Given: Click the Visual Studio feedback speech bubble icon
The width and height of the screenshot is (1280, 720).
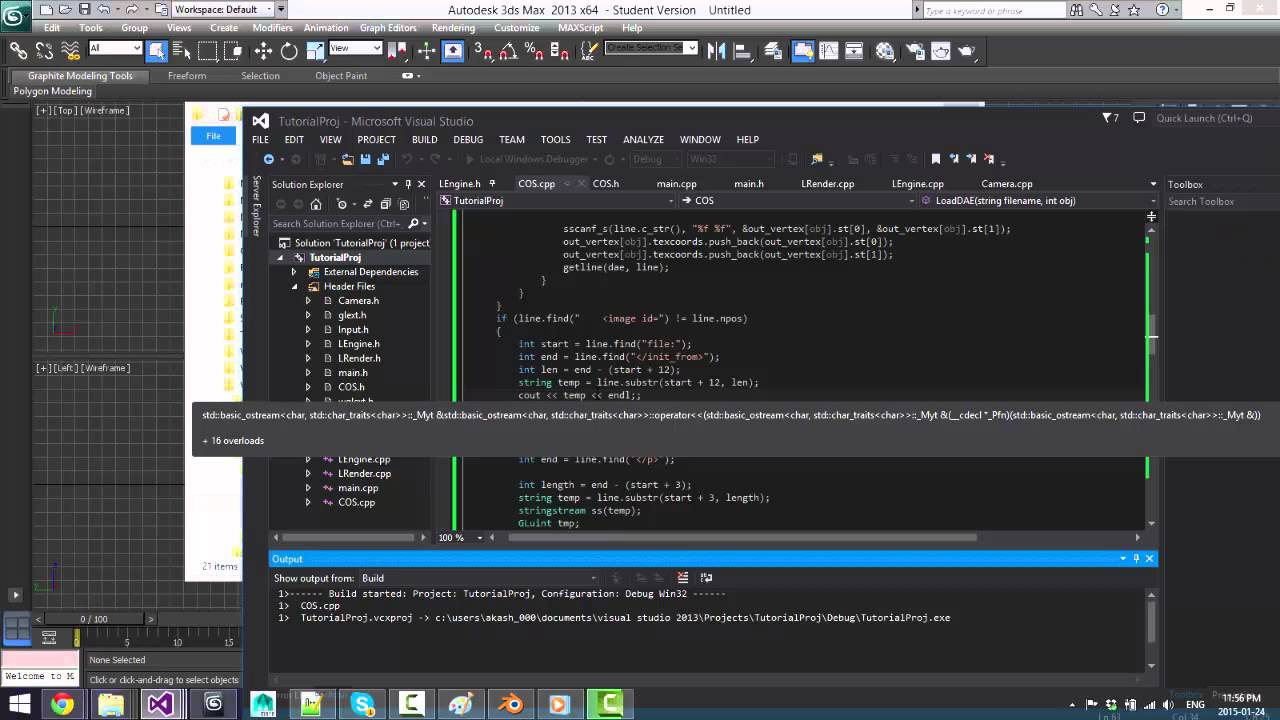Looking at the screenshot, I should [x=1139, y=118].
